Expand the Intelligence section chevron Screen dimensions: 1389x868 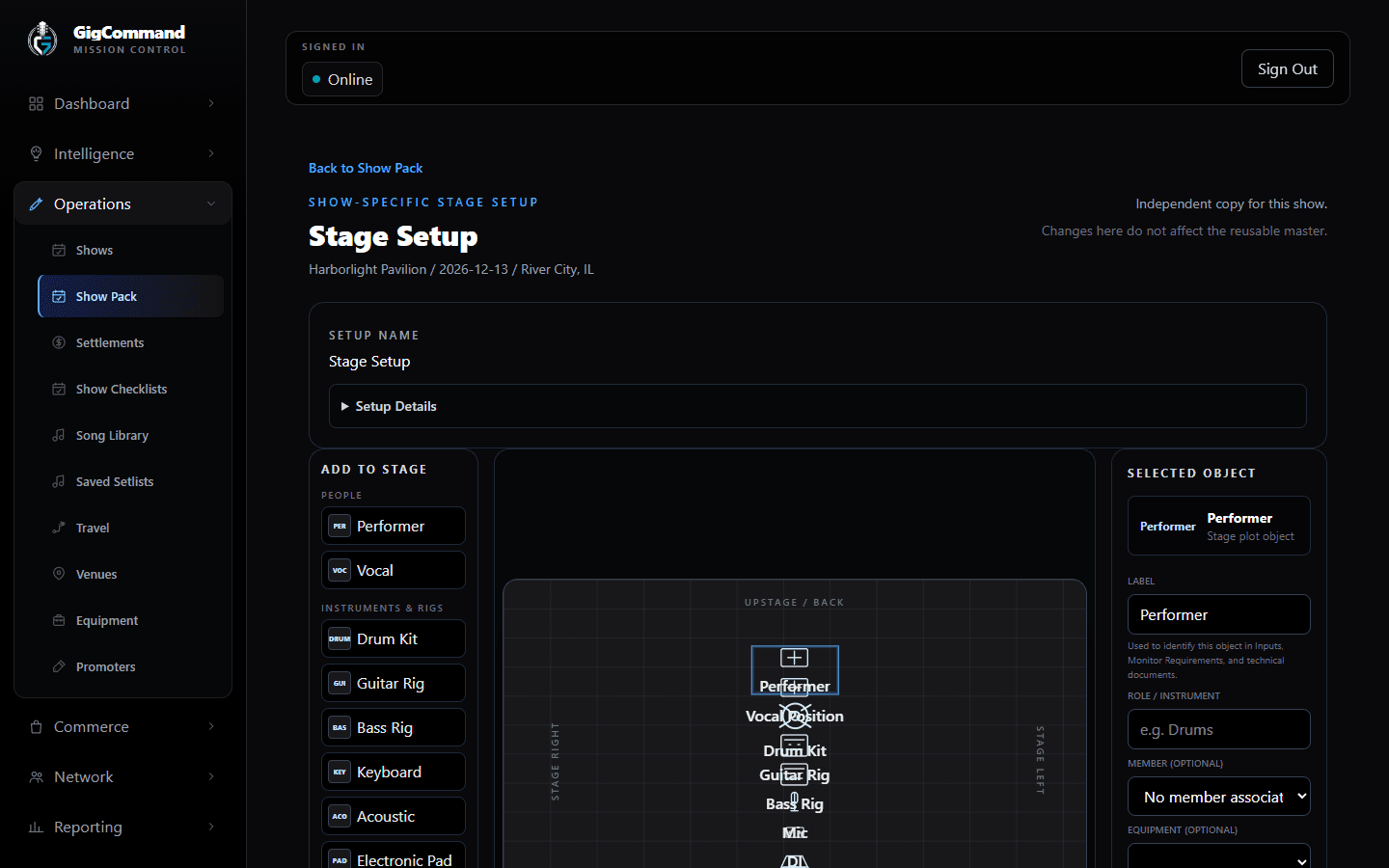point(211,153)
